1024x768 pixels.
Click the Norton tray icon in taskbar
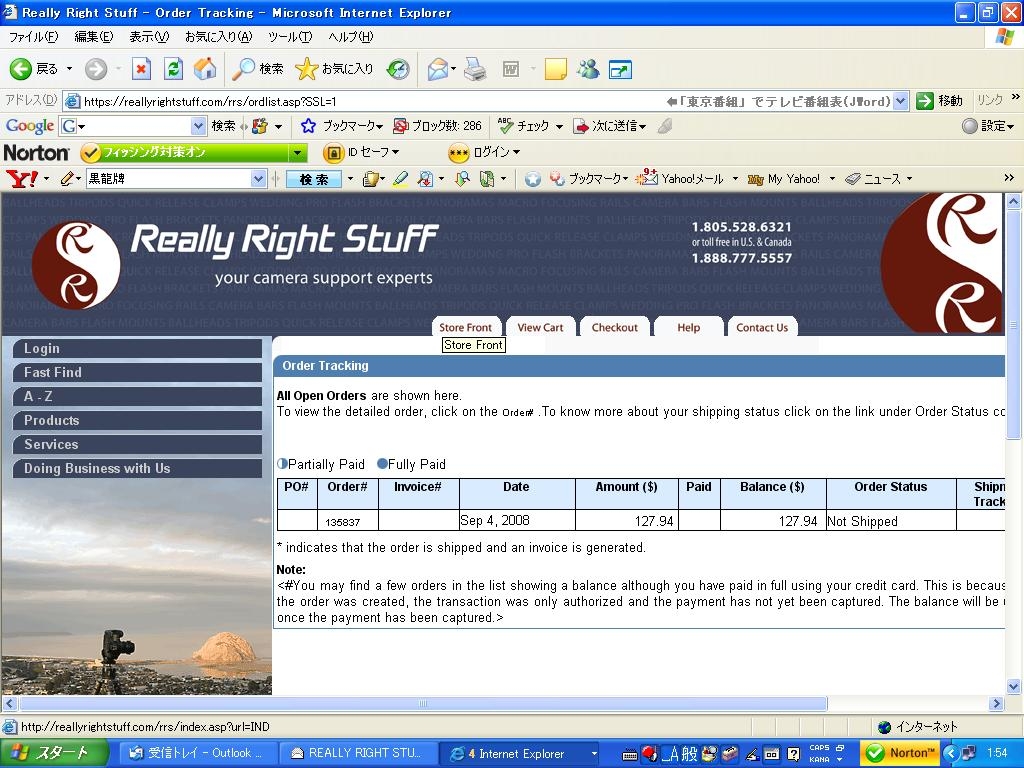coord(875,753)
